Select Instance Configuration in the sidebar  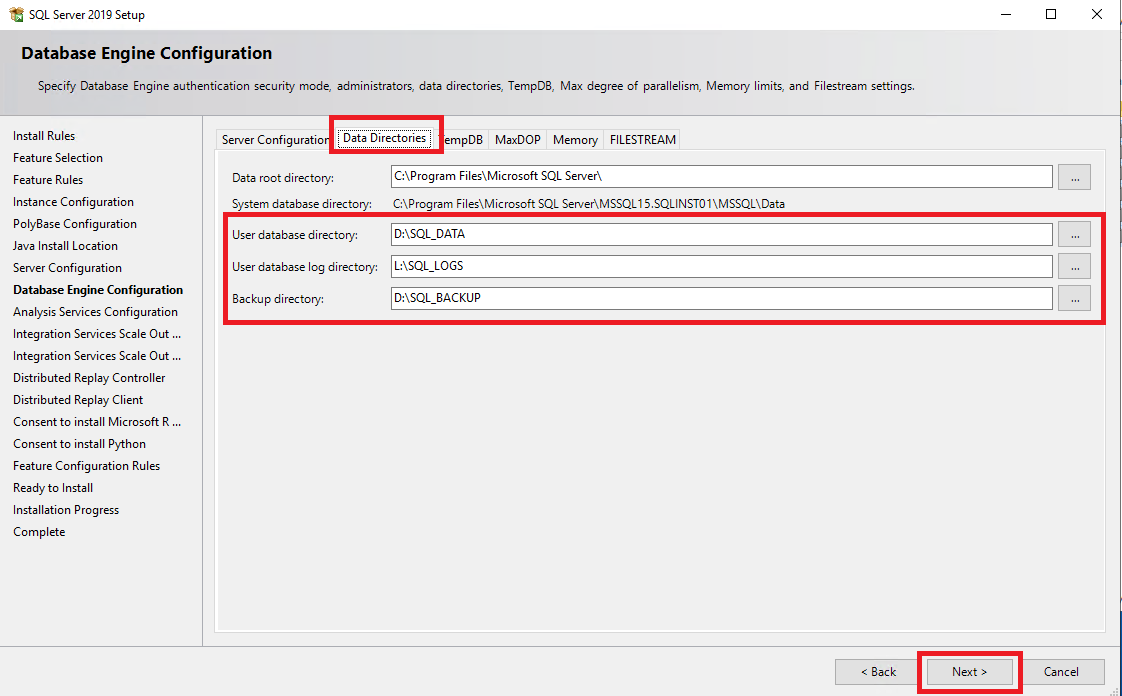(x=73, y=202)
